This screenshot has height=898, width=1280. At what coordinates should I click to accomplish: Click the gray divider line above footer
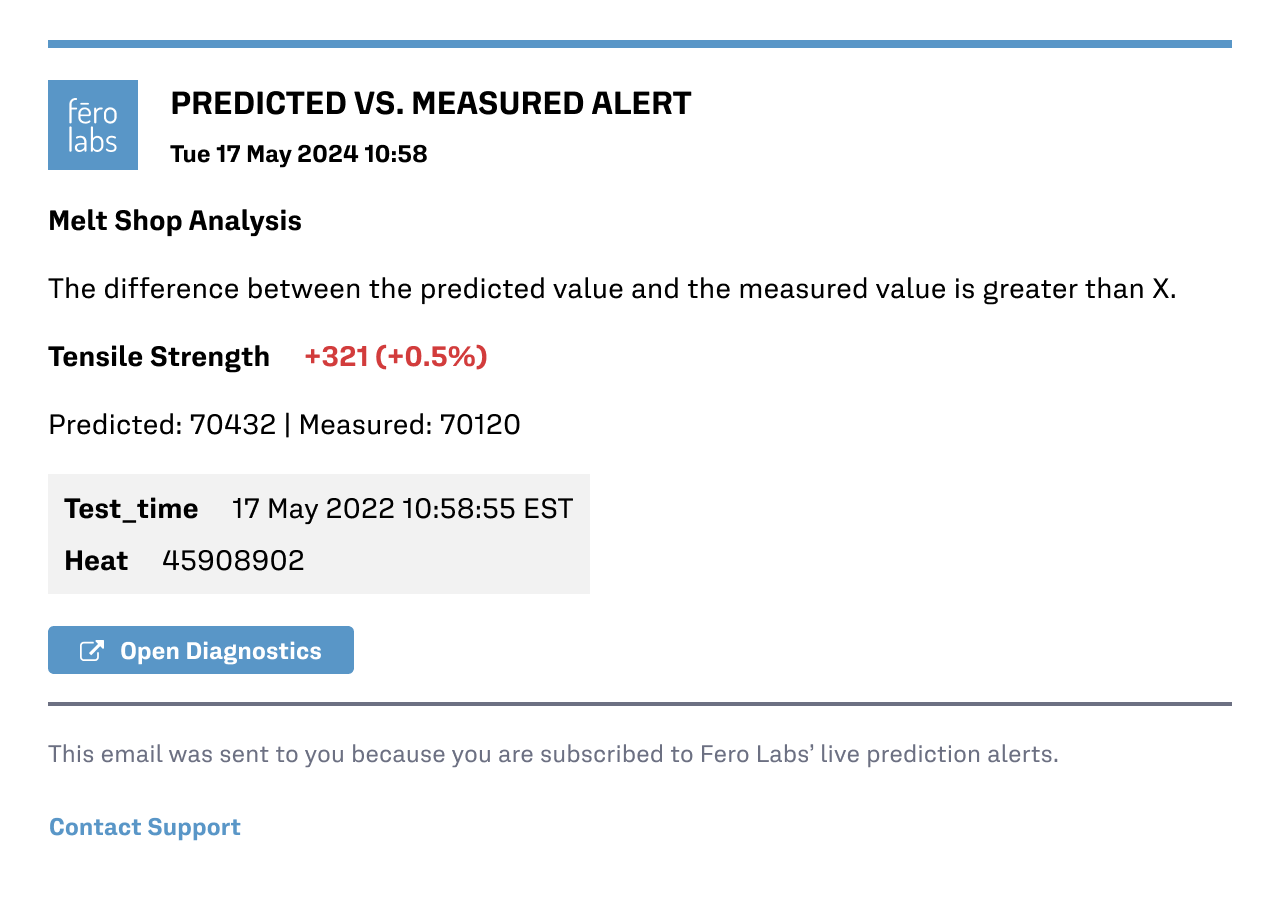tap(640, 704)
